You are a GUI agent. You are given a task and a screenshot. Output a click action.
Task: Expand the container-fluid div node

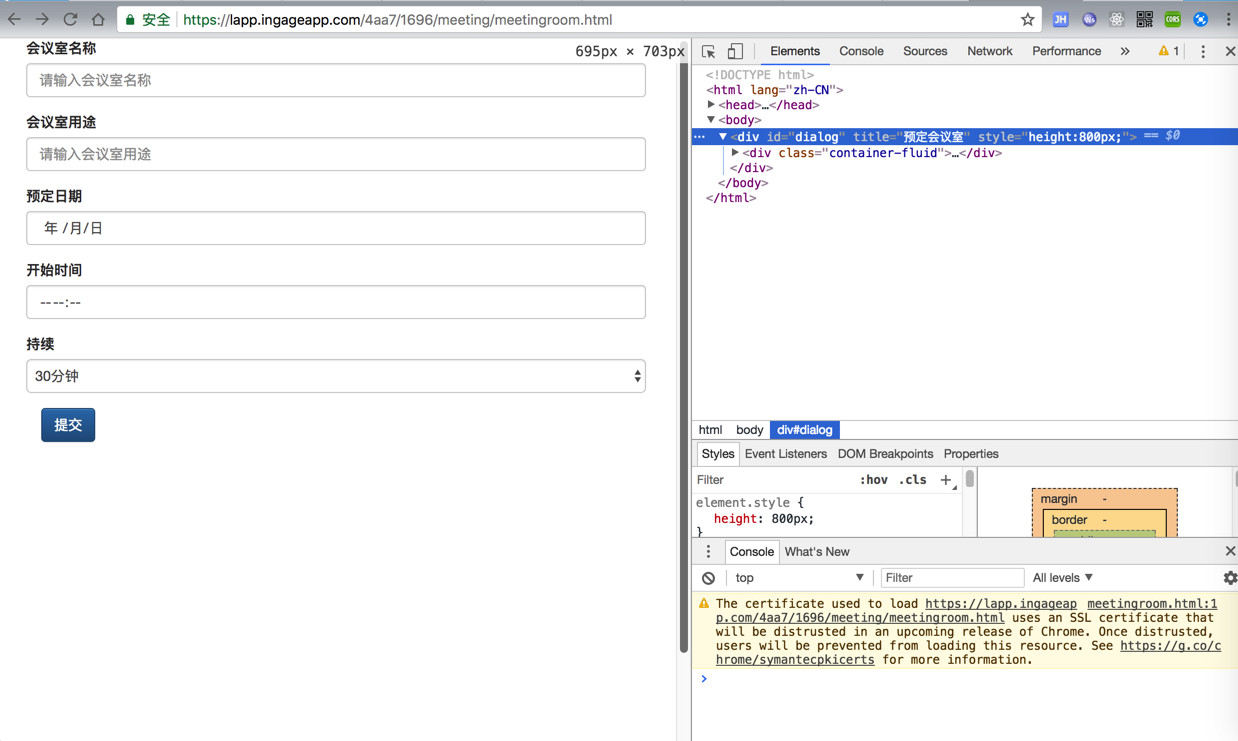tap(735, 153)
